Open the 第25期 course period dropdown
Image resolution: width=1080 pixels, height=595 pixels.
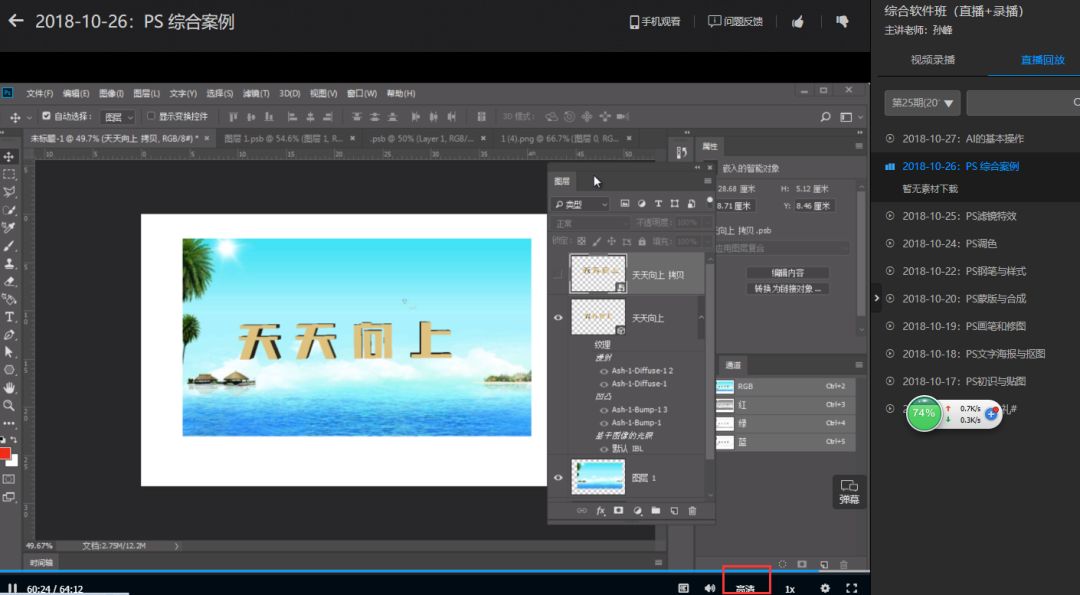tap(922, 102)
